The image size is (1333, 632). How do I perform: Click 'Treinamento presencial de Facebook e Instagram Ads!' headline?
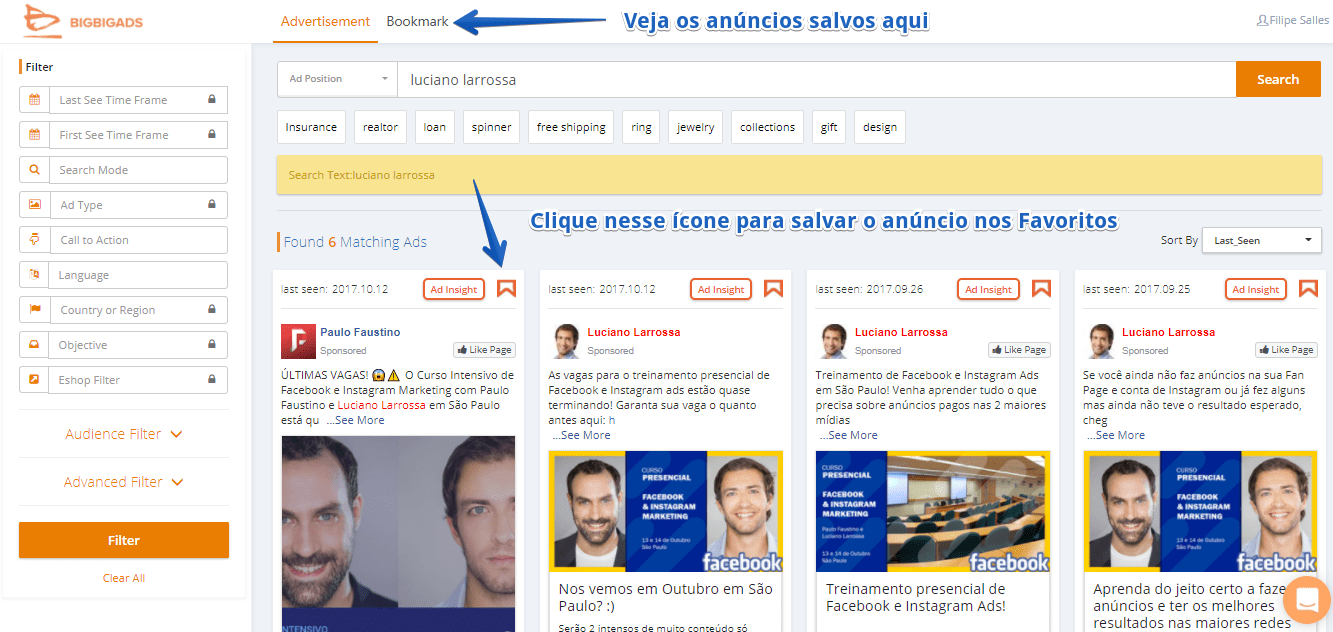pos(915,597)
